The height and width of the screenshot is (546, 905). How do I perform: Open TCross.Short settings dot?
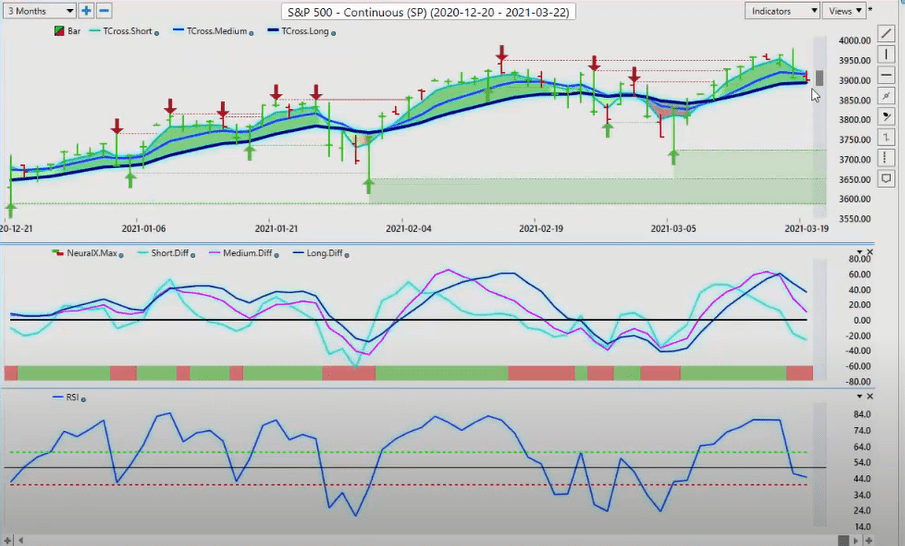point(156,33)
